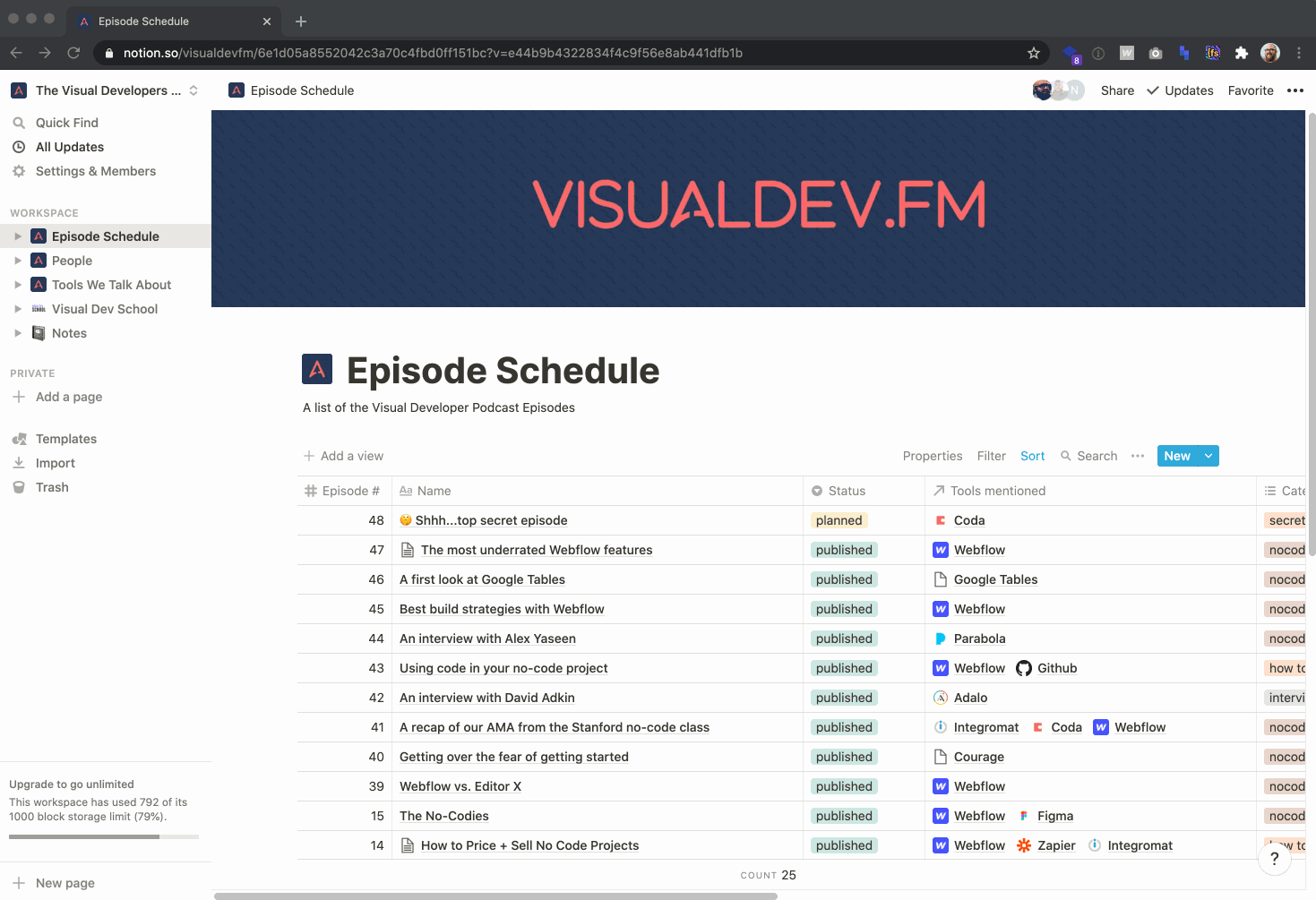Expand Tools We Talk About toggle
The image size is (1316, 900).
(x=18, y=285)
